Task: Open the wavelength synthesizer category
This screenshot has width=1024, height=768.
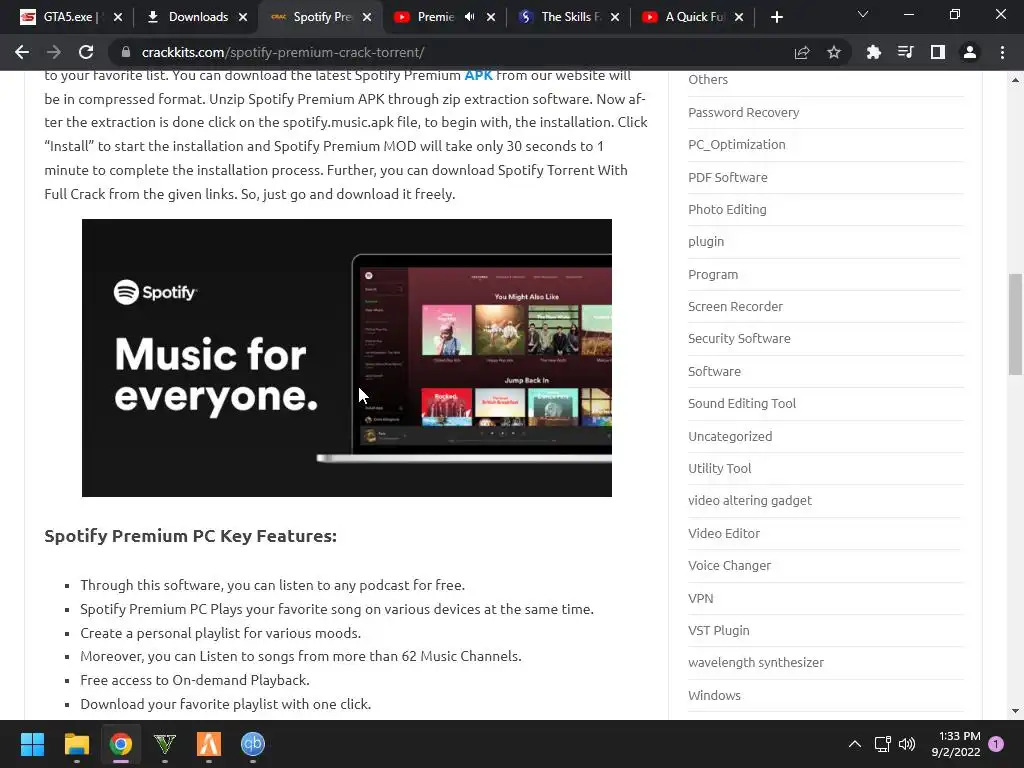Action: coord(756,663)
